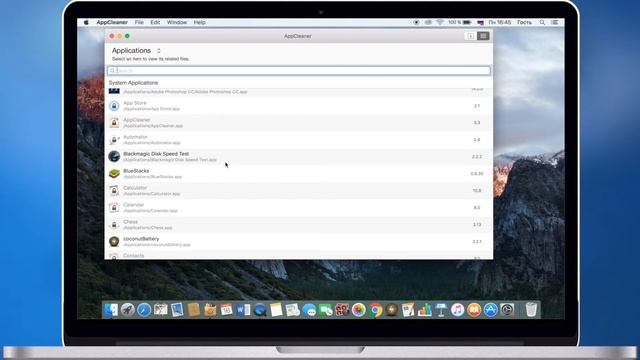Open the AppCleaner menu

[x=112, y=22]
